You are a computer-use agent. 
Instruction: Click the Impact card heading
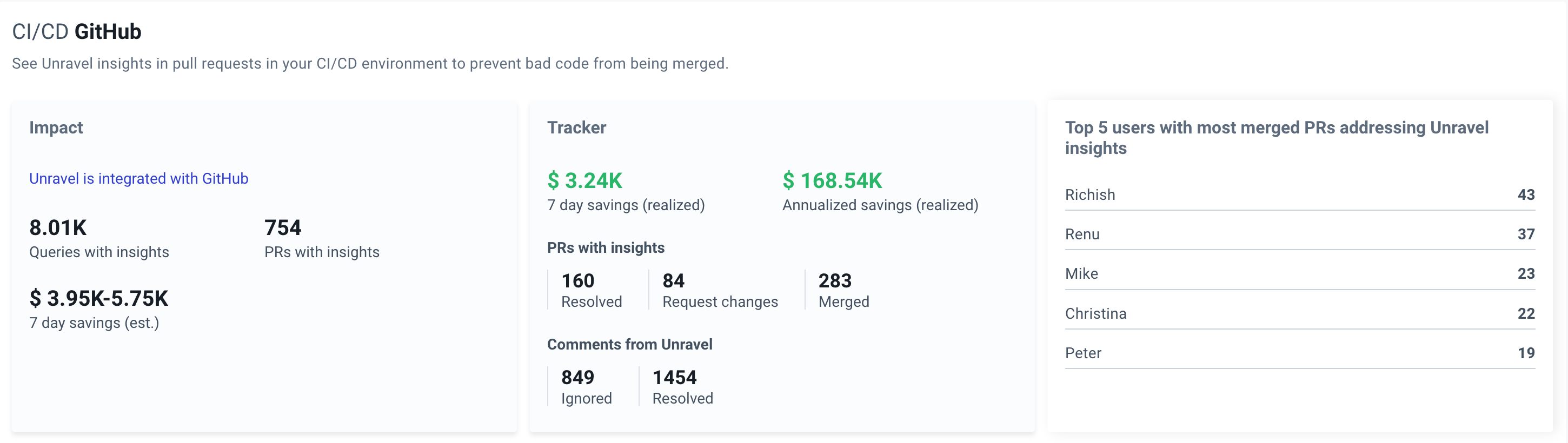(56, 128)
